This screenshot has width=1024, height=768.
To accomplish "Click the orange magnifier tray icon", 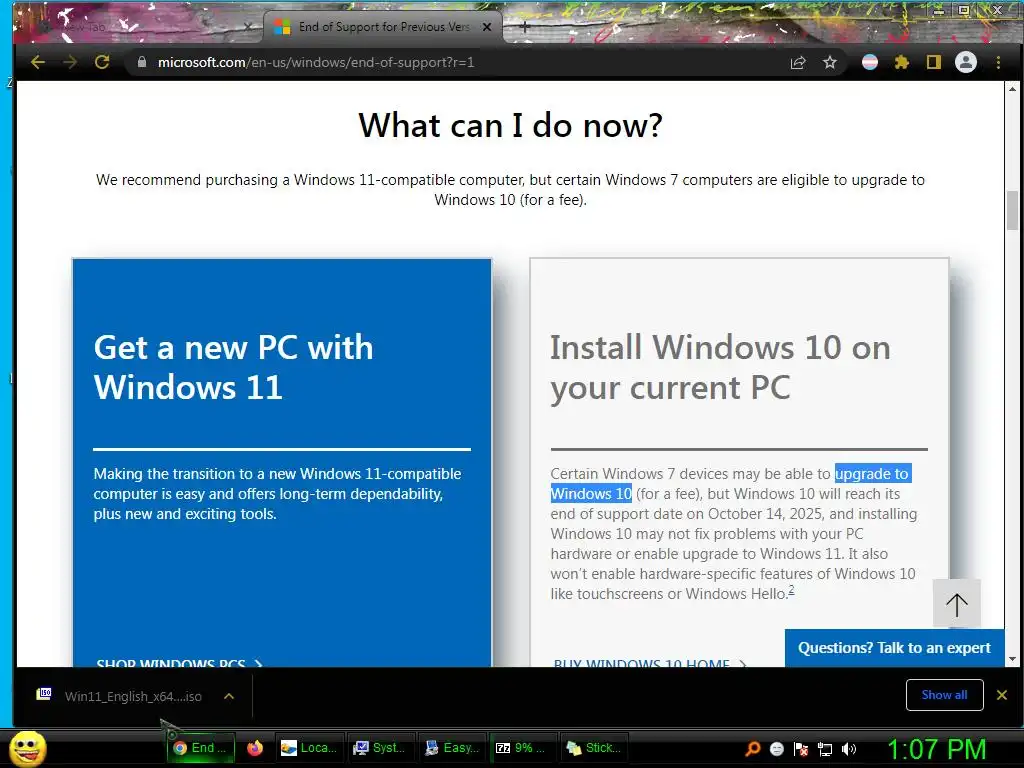I will (x=753, y=748).
